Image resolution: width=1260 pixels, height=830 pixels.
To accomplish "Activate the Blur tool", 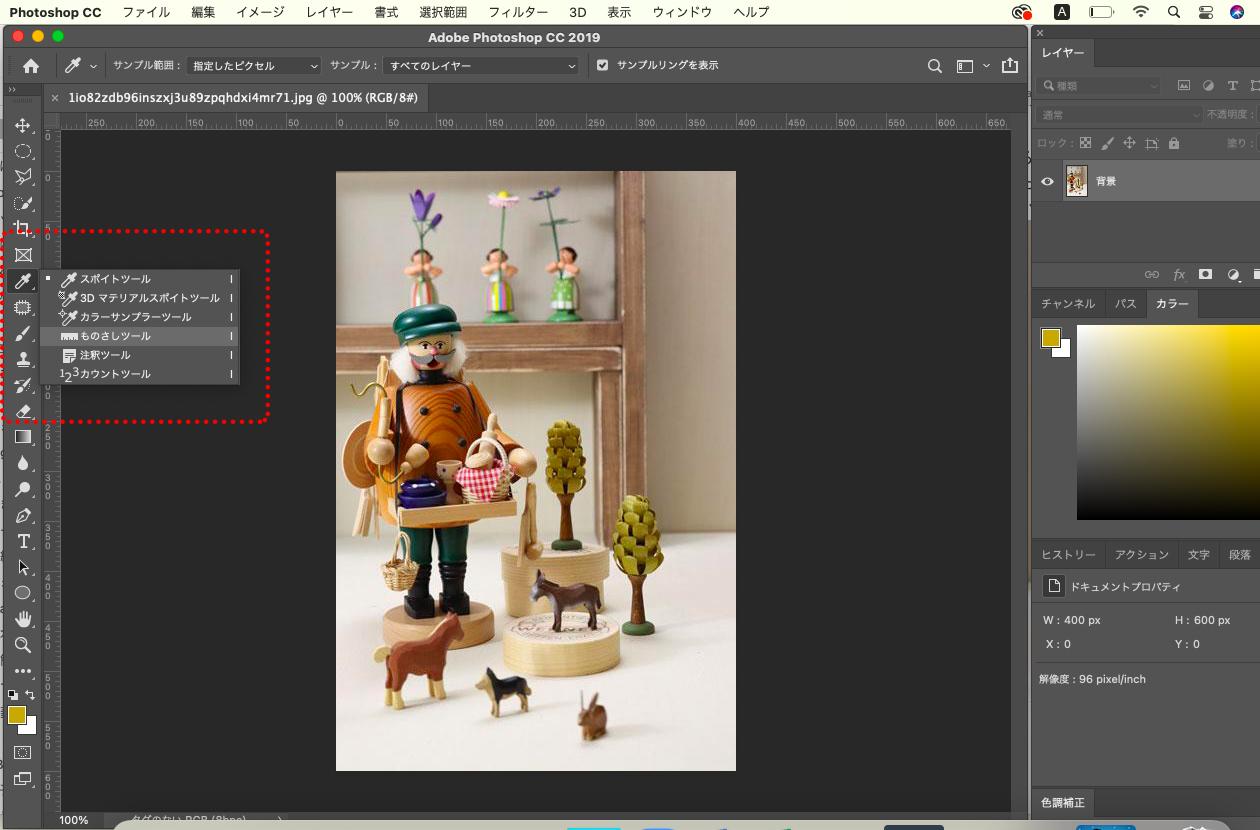I will click(x=23, y=463).
